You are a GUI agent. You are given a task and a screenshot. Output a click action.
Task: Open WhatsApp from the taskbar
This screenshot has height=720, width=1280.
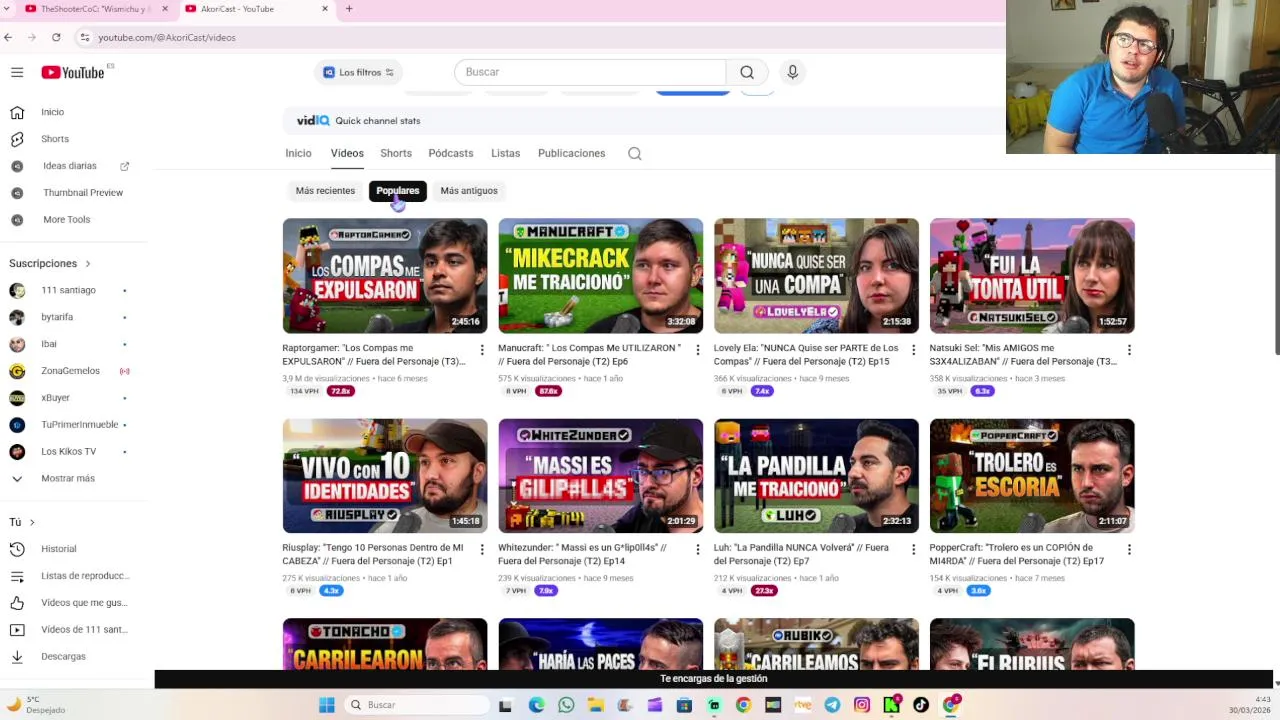point(566,705)
